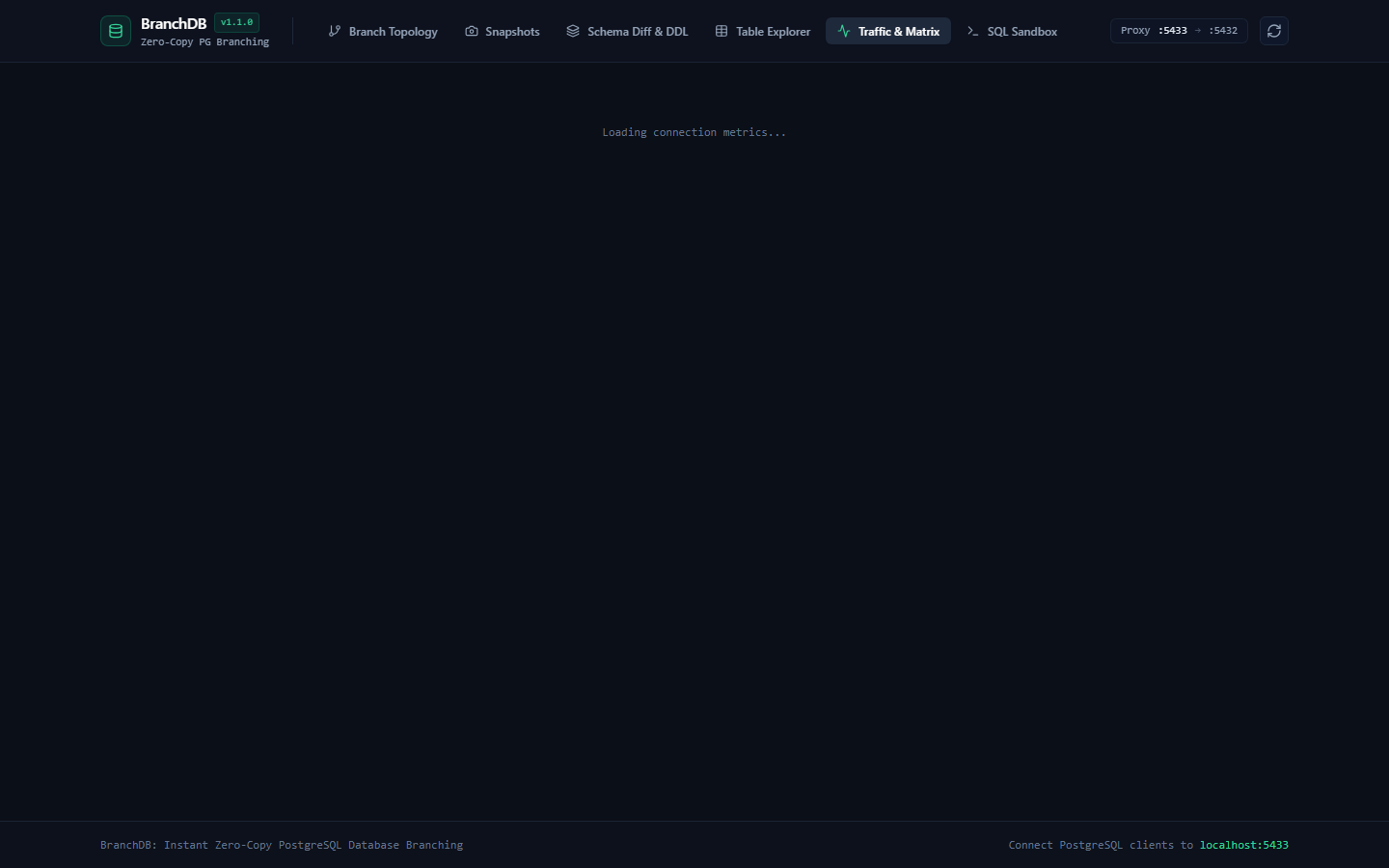The height and width of the screenshot is (868, 1389).
Task: Click the localhost:5433 address in footer
Action: (1244, 845)
